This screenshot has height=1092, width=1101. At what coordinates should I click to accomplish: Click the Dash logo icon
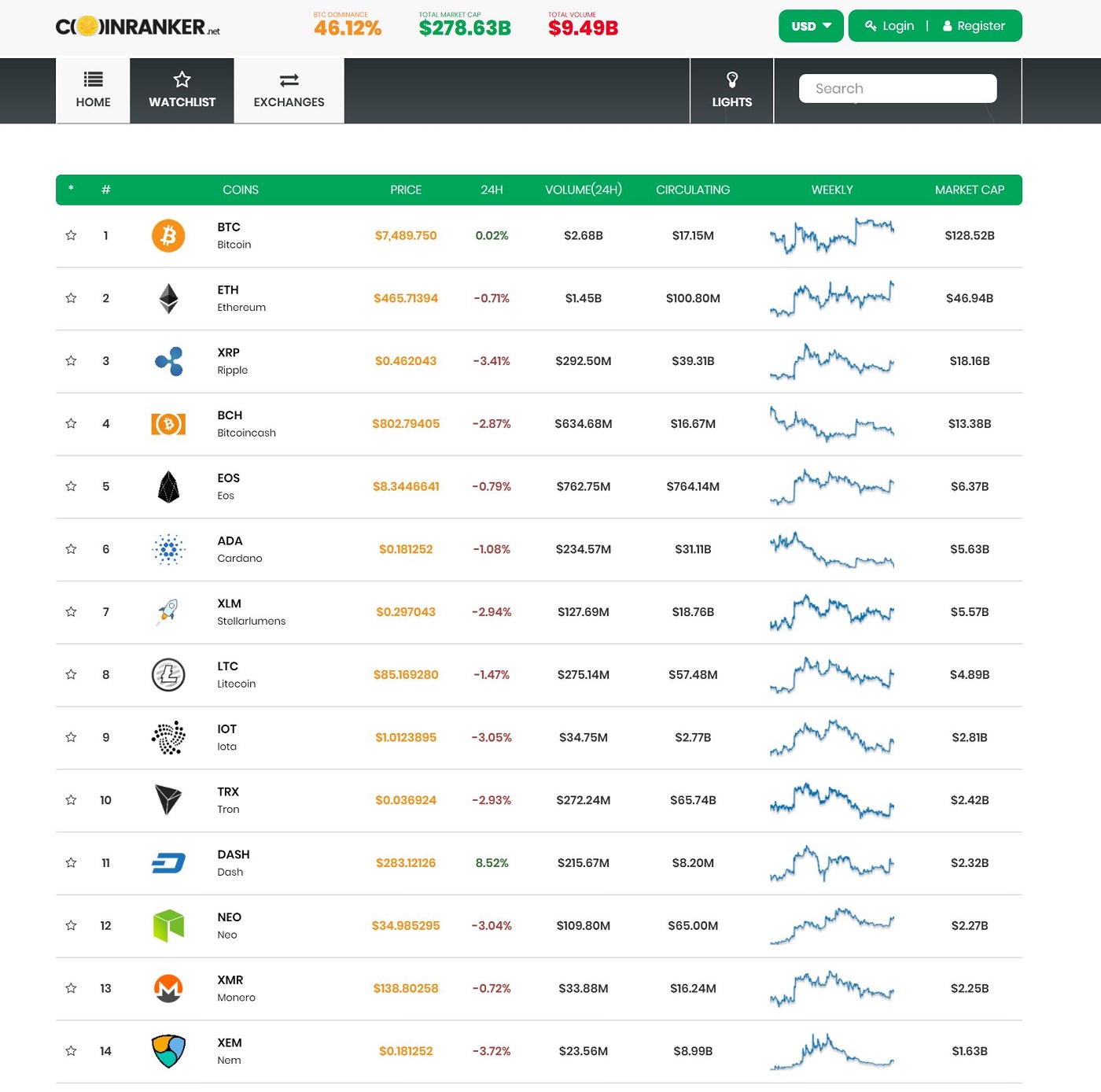tap(168, 863)
